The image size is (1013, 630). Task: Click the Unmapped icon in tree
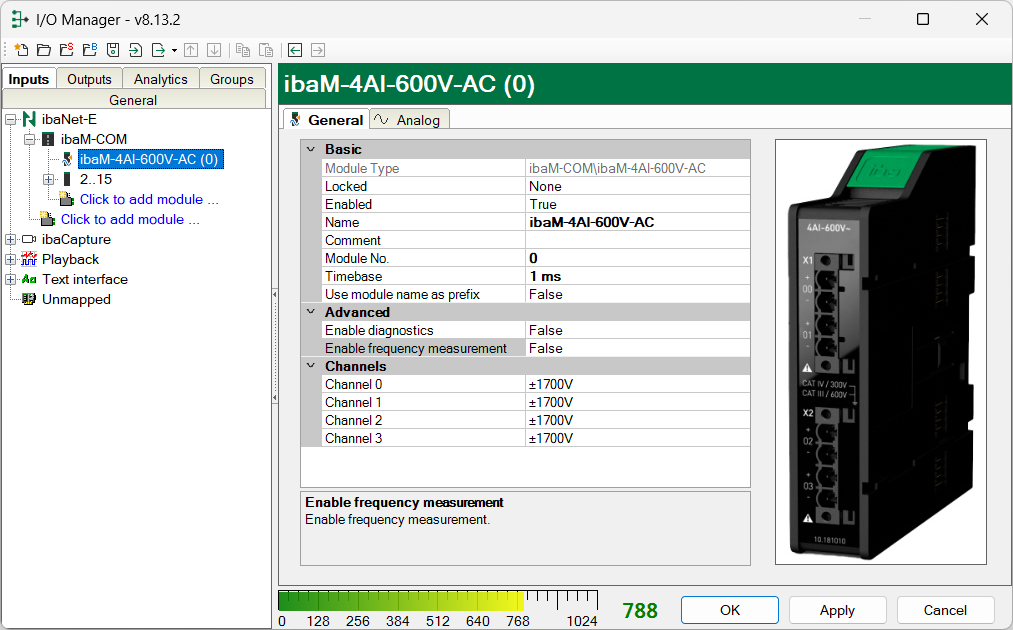click(29, 299)
